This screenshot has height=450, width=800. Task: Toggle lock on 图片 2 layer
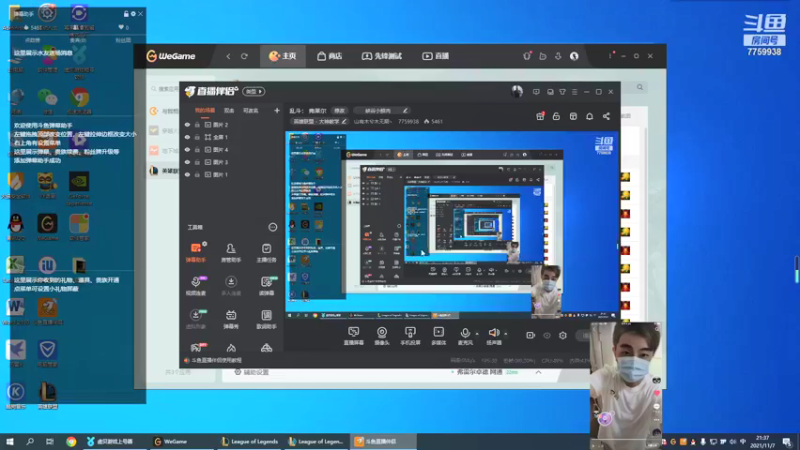click(x=197, y=124)
